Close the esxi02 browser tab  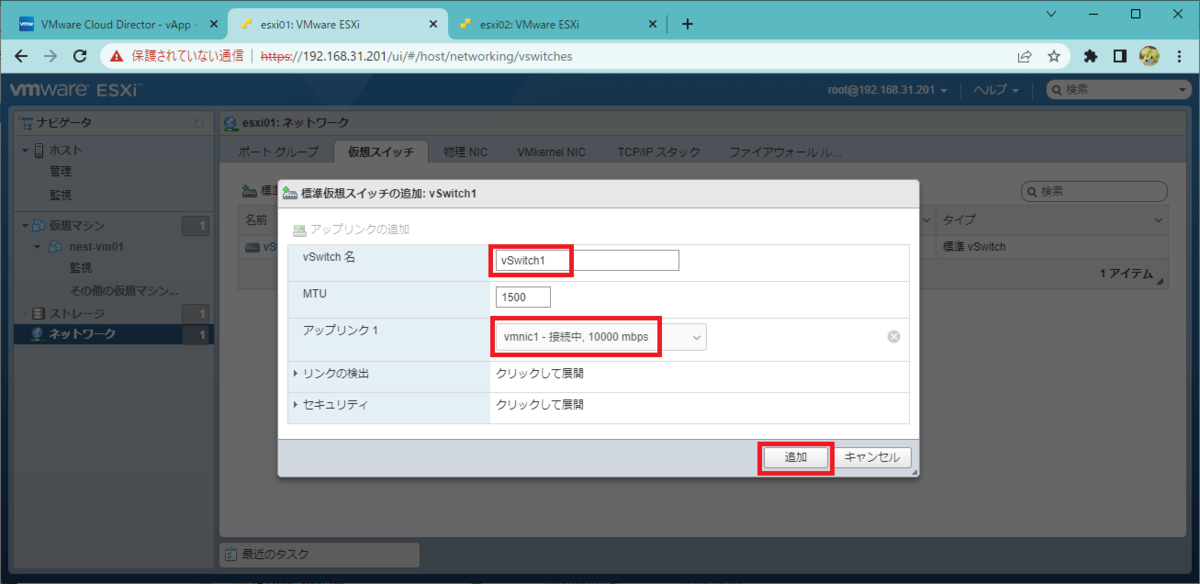click(655, 24)
